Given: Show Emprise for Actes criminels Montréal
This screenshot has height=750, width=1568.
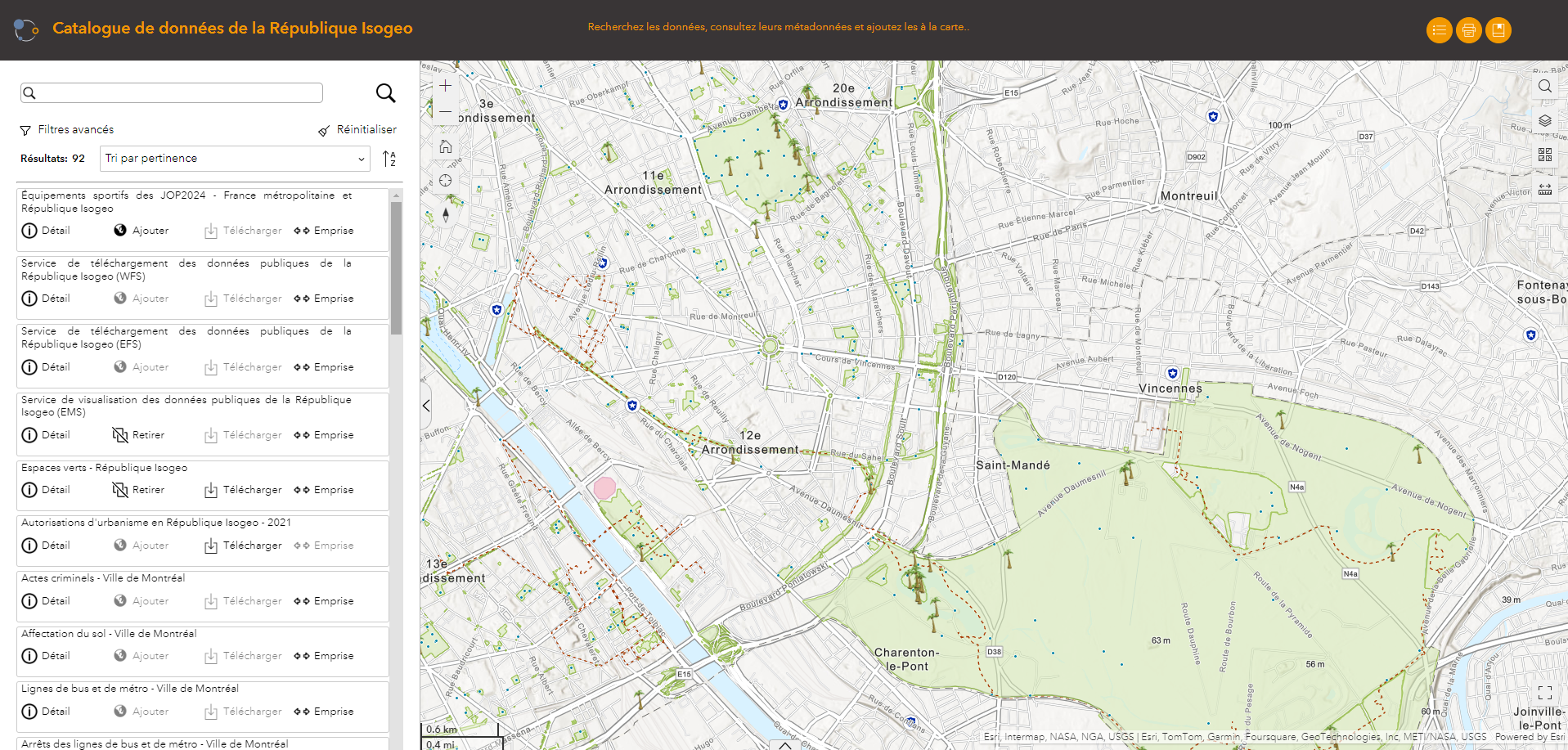Looking at the screenshot, I should (x=324, y=601).
